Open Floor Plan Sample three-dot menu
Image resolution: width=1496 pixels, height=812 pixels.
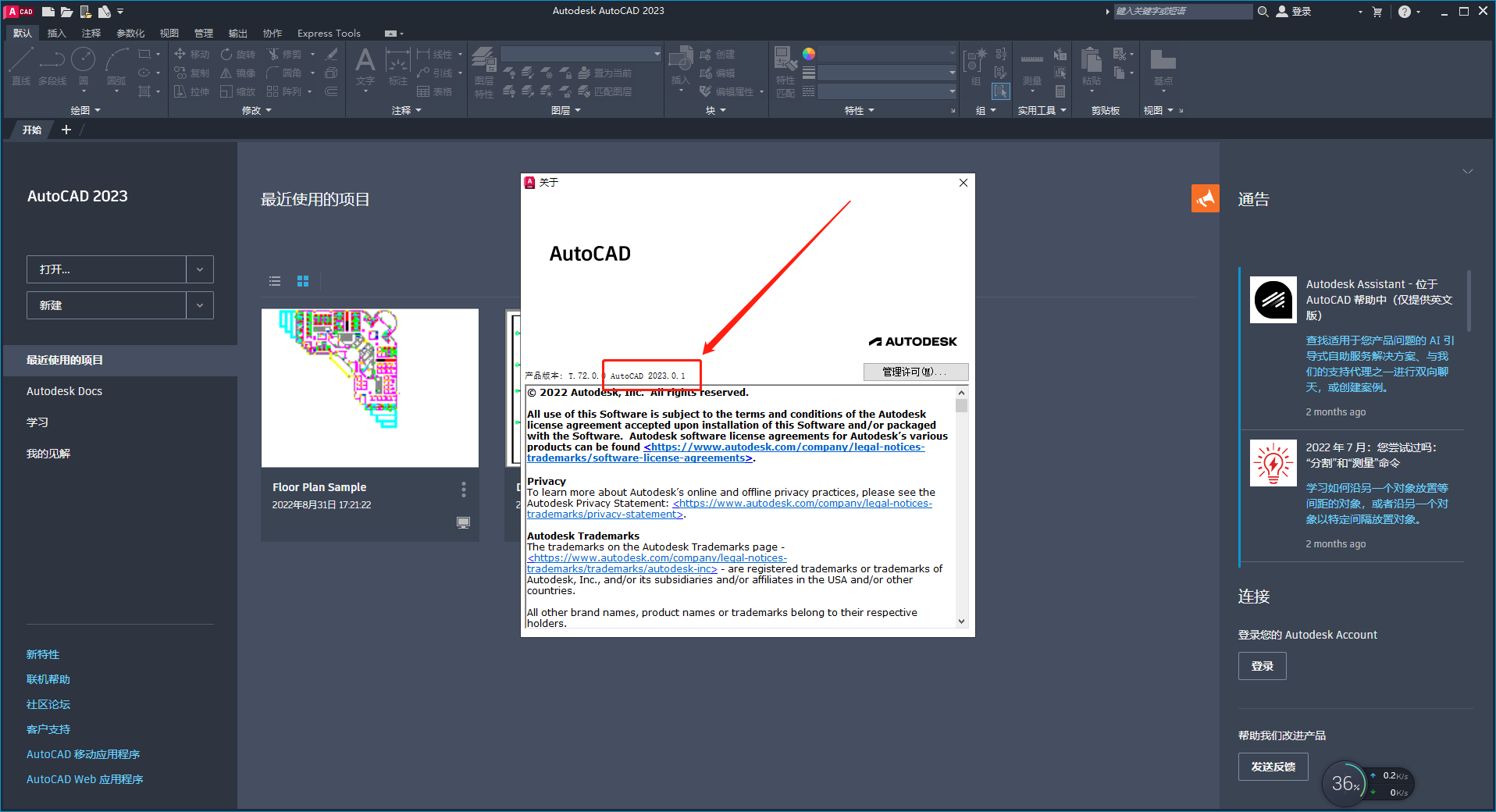click(464, 490)
